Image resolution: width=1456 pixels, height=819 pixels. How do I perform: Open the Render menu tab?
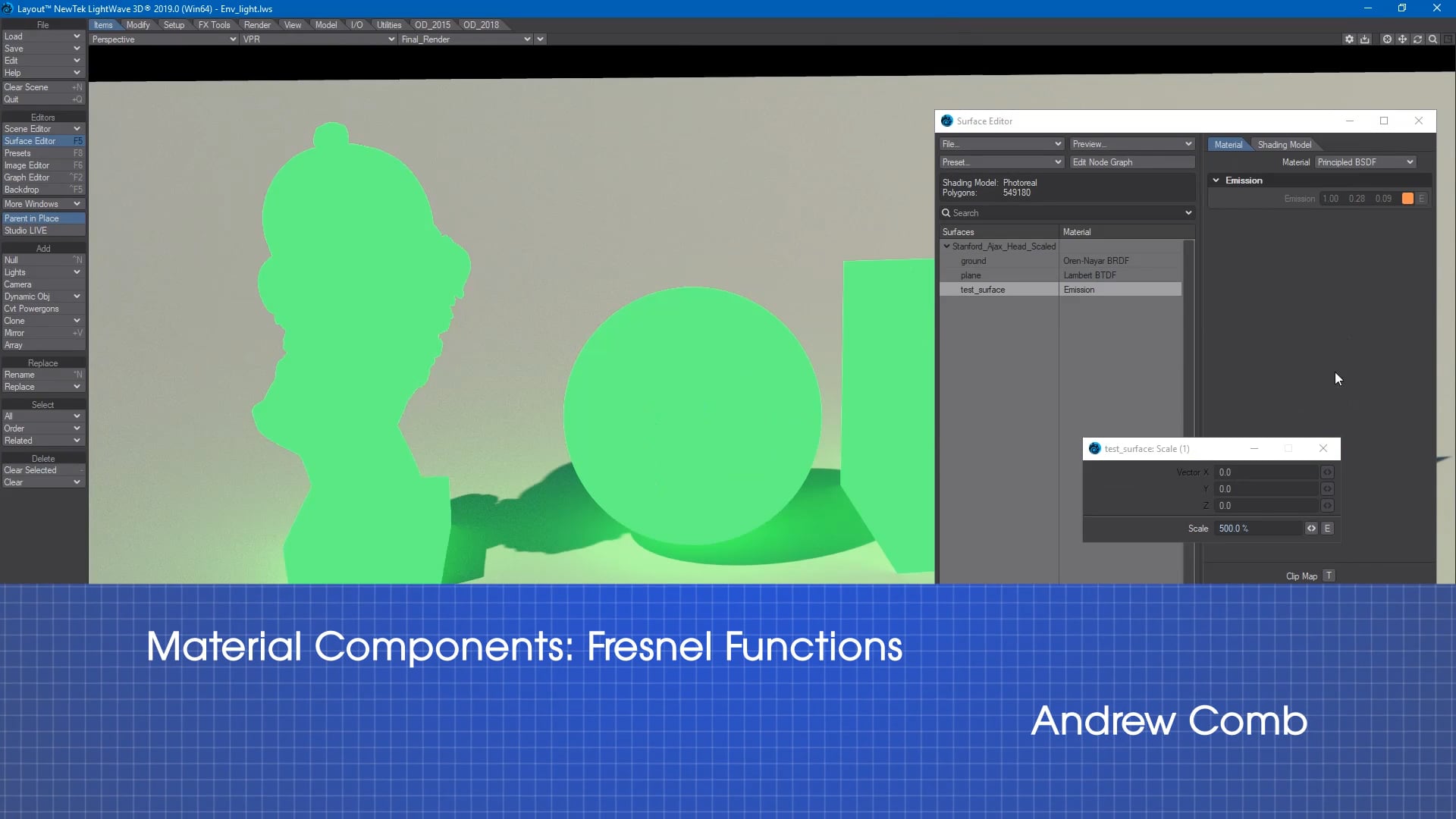click(257, 25)
